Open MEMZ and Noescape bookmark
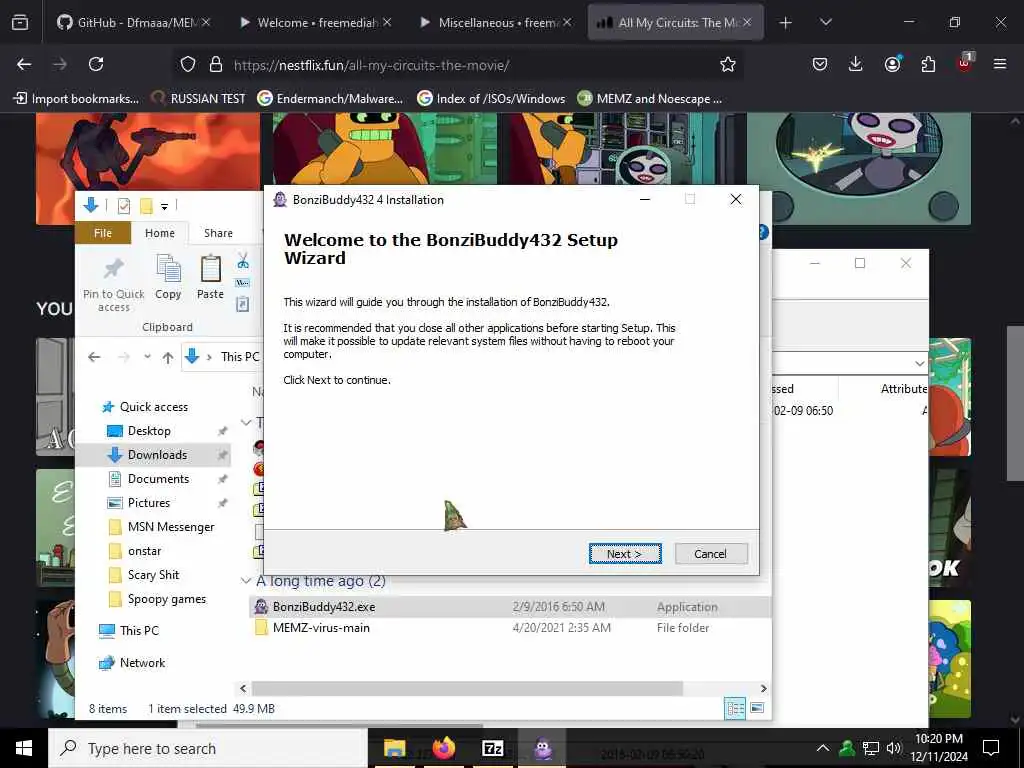The image size is (1024, 768). [650, 99]
